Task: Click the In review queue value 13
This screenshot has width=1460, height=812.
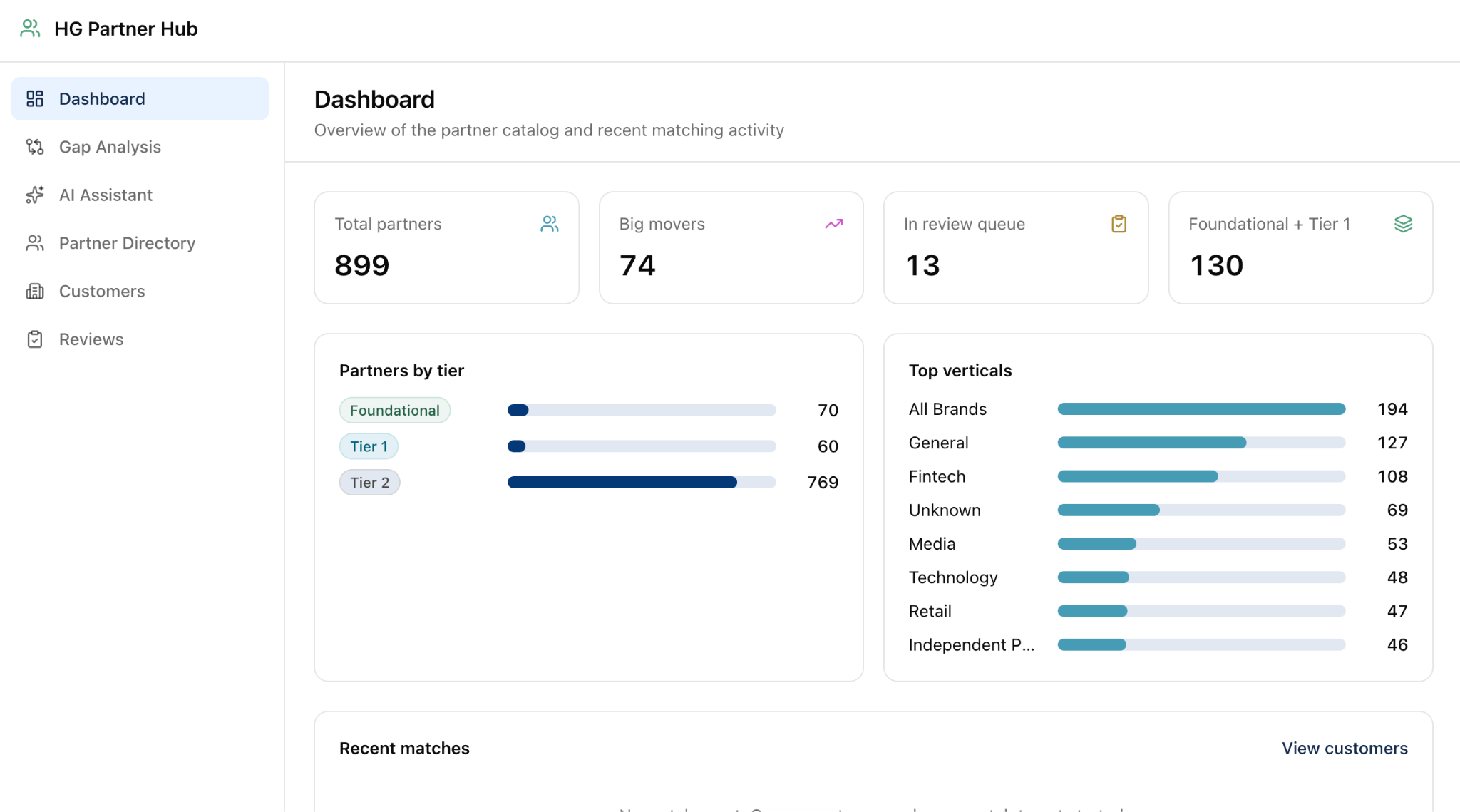Action: (922, 265)
